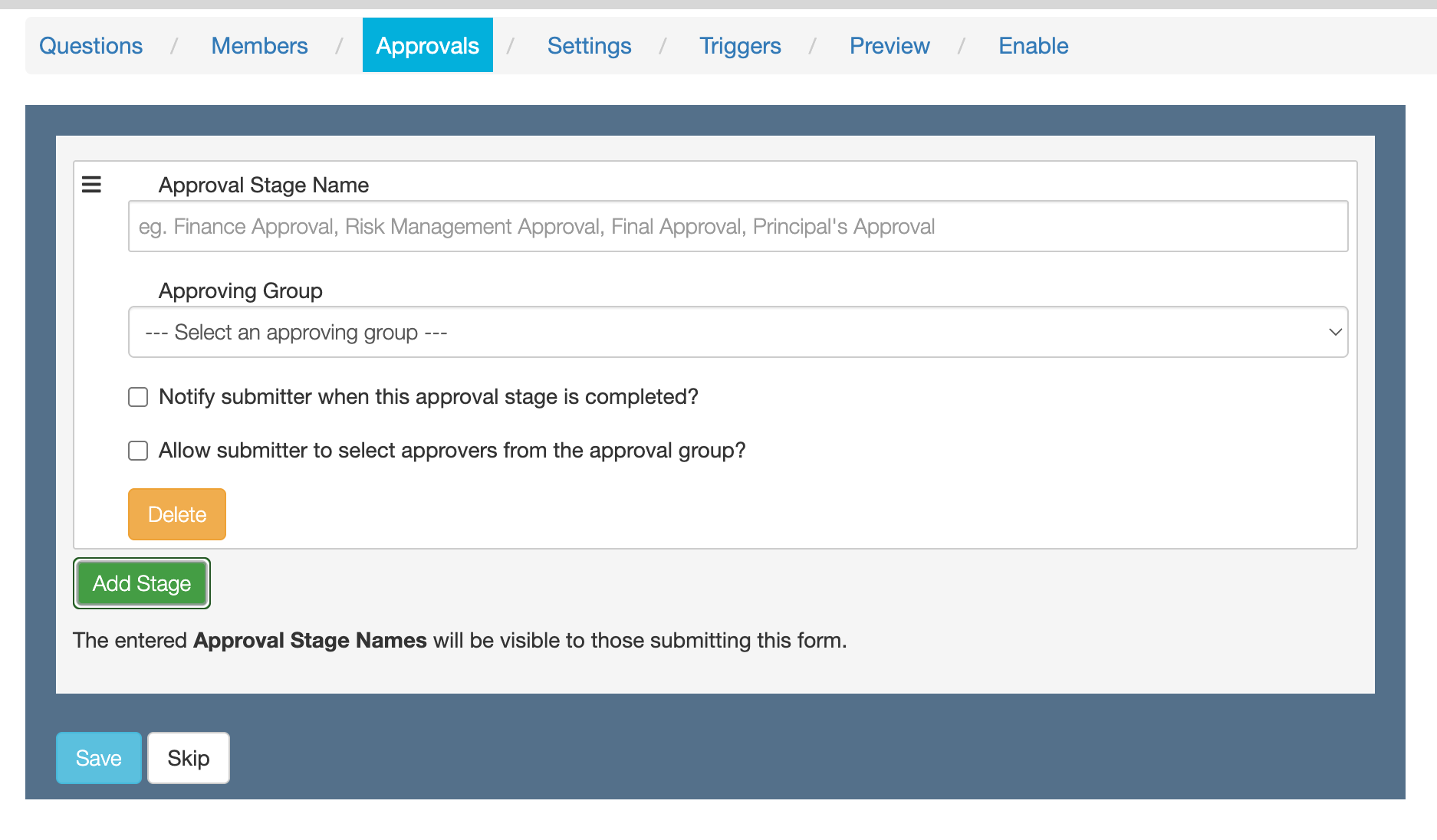1437x840 pixels.
Task: Enable the allow submitter to select approvers checkbox
Action: tap(138, 451)
